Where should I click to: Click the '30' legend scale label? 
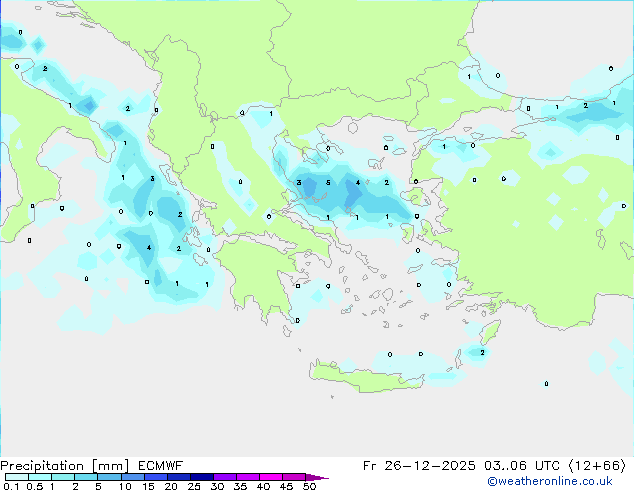217,486
